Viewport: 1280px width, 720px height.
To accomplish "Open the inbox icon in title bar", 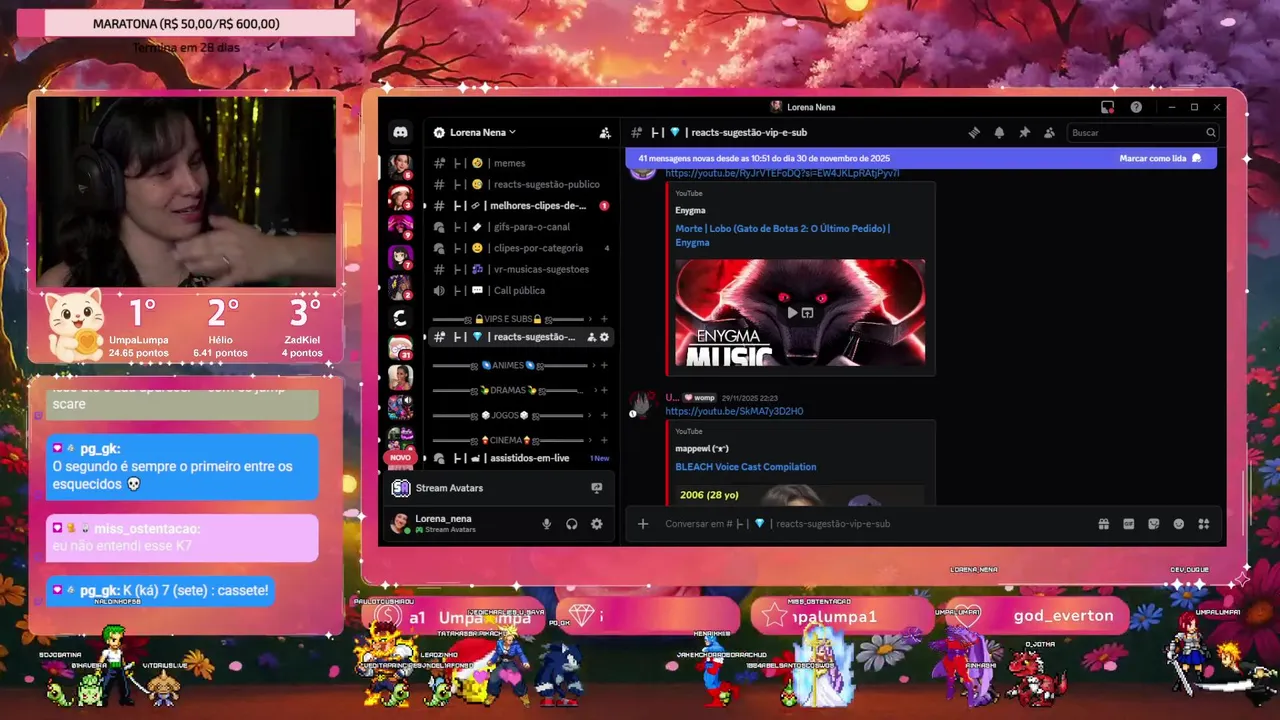I will click(1107, 107).
